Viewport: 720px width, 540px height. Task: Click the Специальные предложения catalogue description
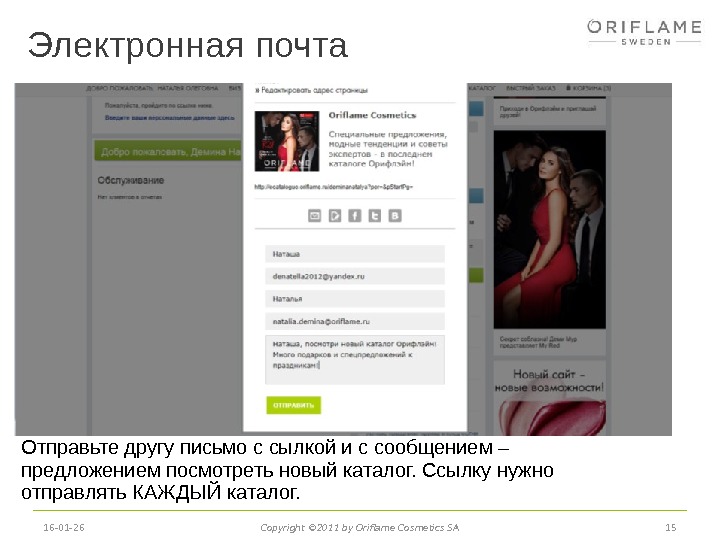pyautogui.click(x=388, y=149)
